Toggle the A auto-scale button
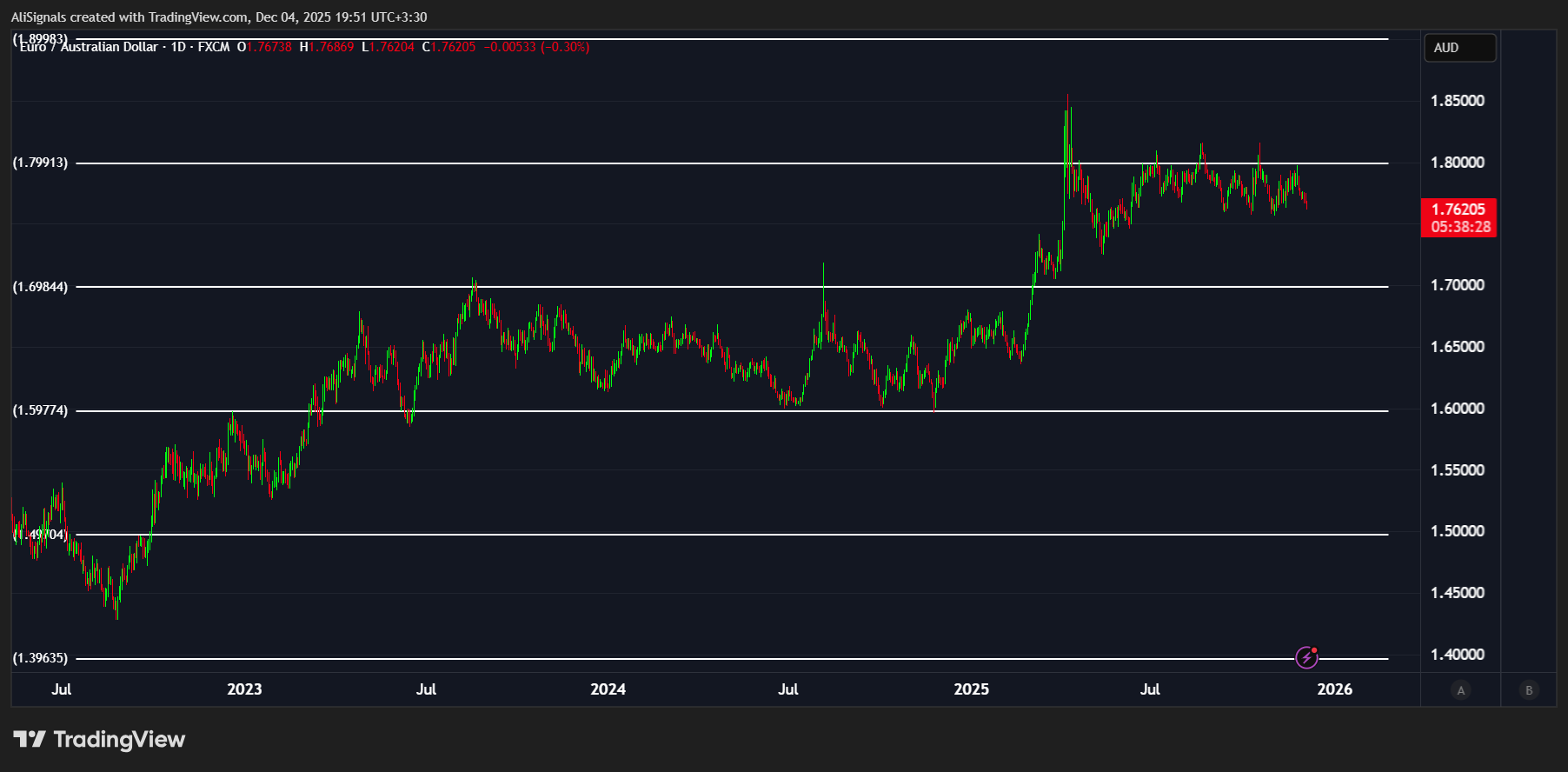This screenshot has width=1568, height=772. (x=1461, y=690)
